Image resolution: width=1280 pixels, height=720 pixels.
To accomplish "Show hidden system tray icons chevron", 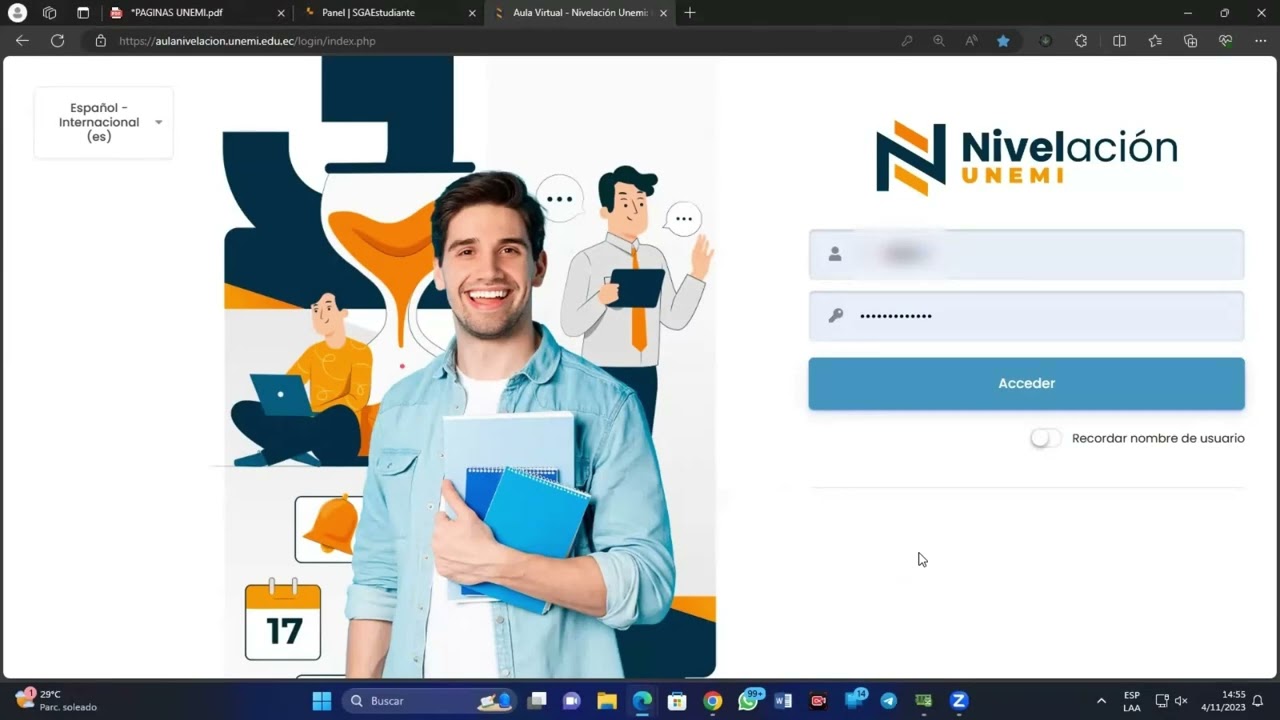I will coord(1102,701).
